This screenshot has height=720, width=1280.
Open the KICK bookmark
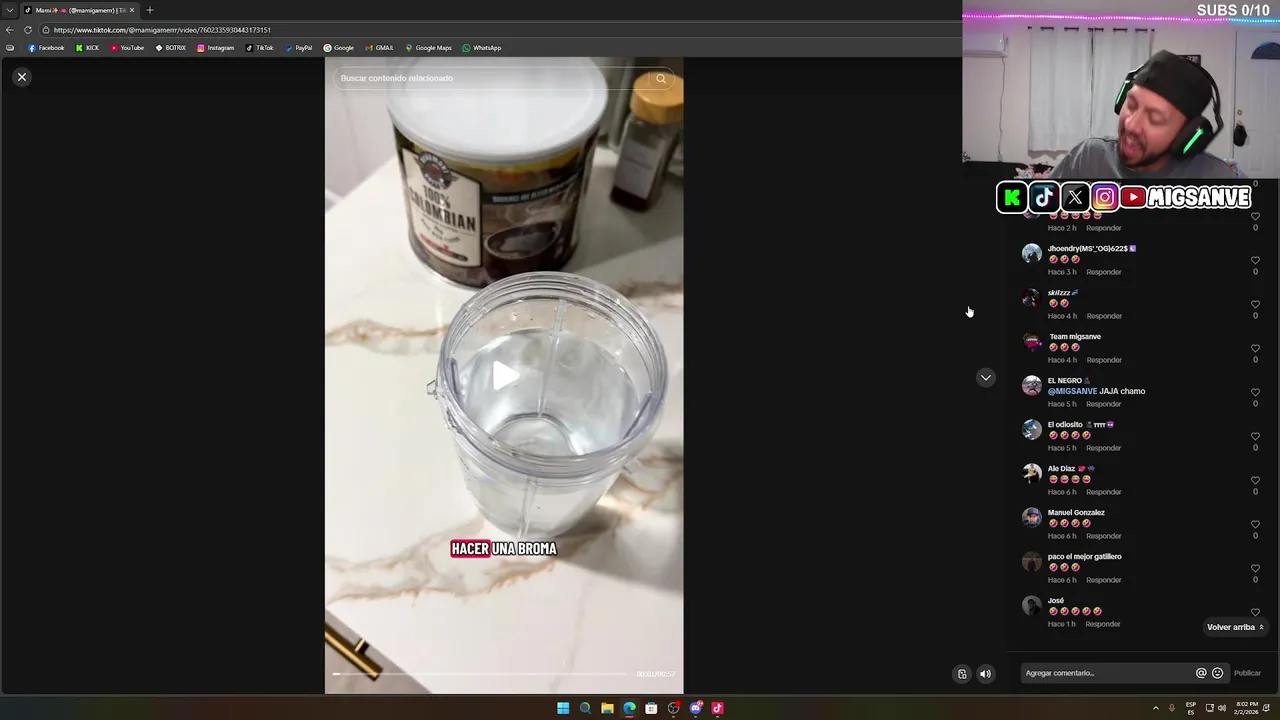click(88, 48)
